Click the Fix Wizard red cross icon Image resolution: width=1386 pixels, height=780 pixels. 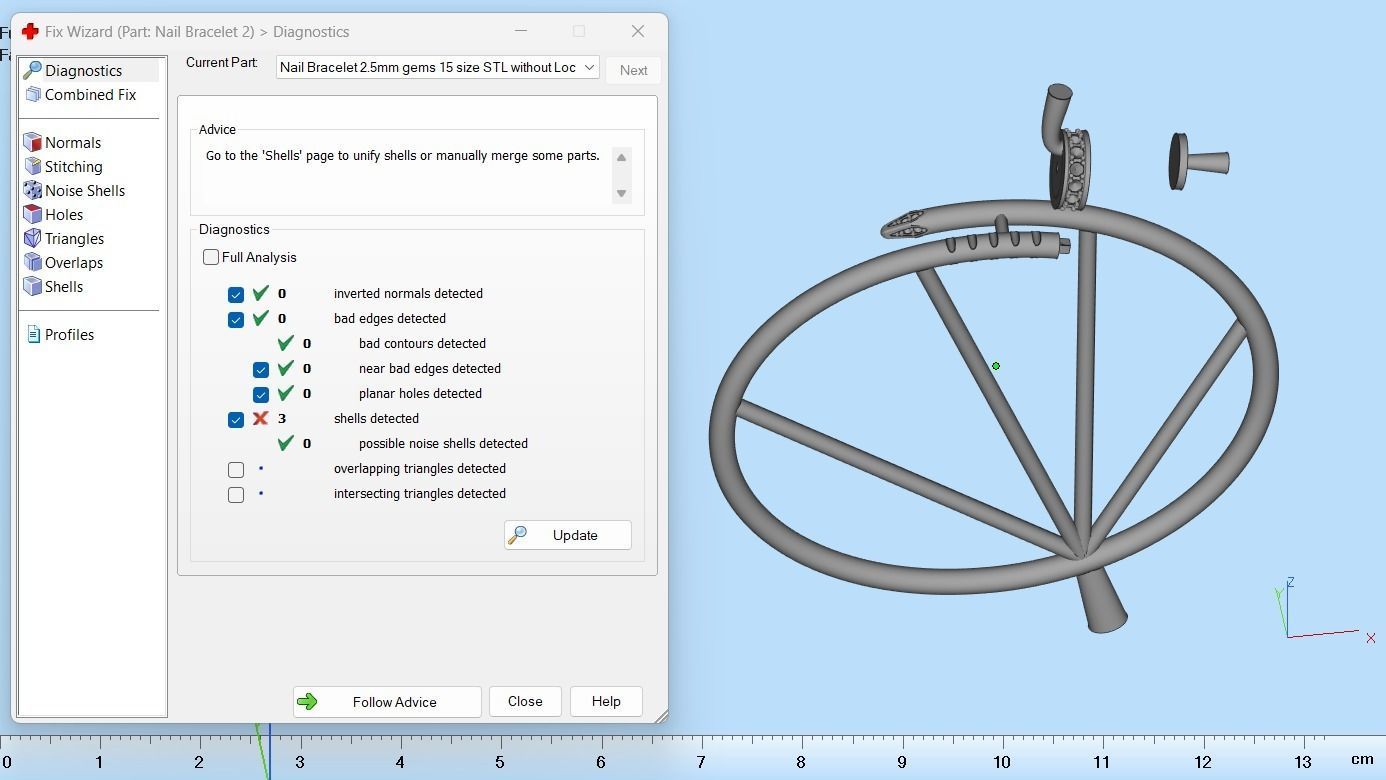coord(30,31)
